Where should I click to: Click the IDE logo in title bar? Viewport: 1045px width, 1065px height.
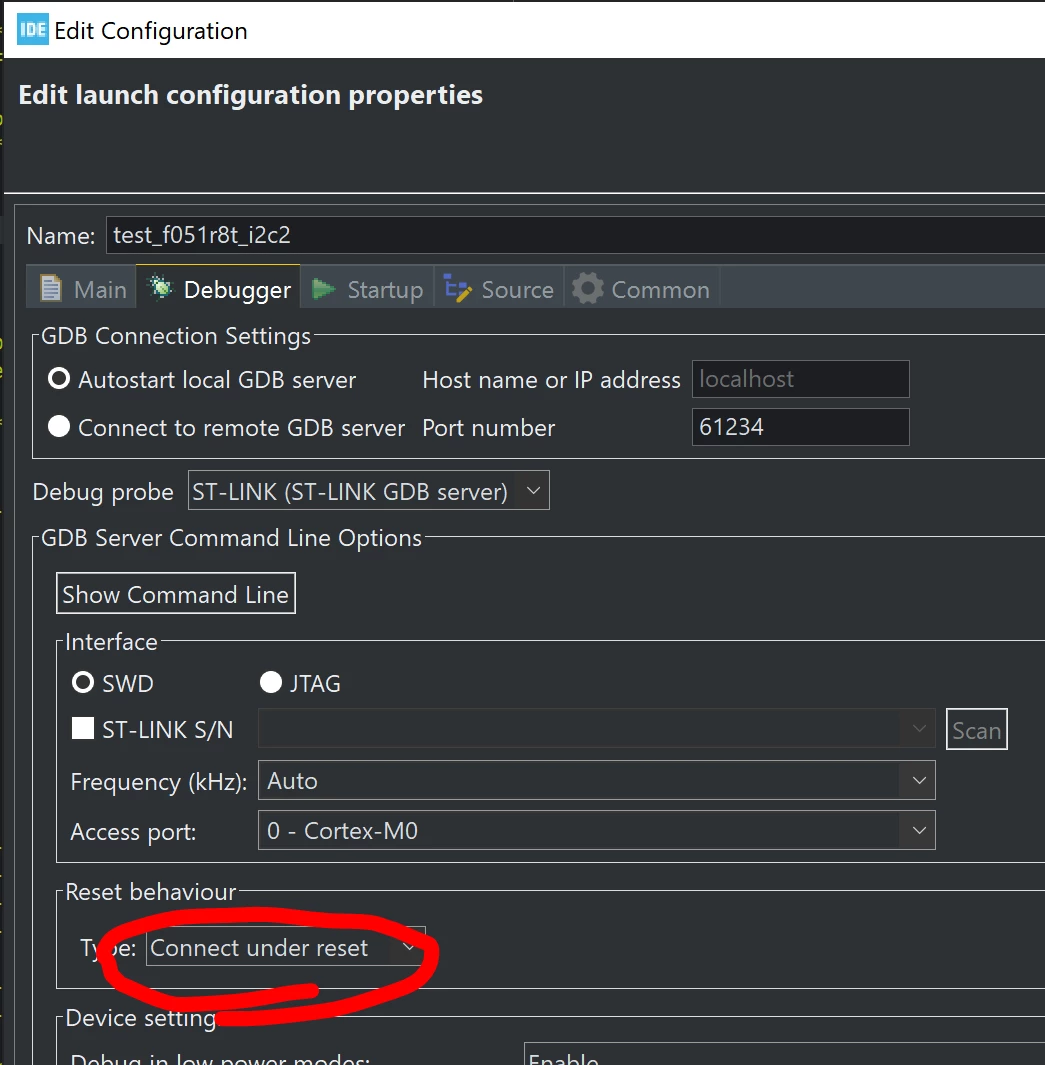coord(32,30)
